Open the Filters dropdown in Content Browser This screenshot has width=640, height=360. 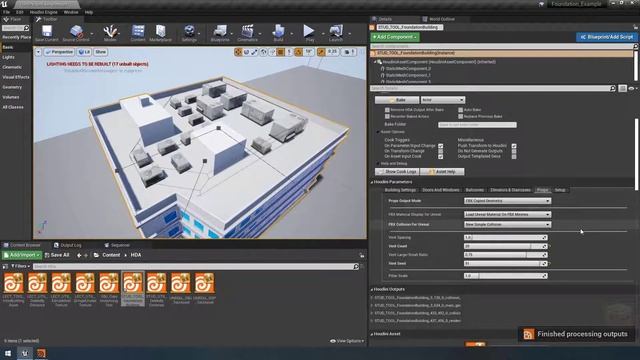(x=20, y=266)
